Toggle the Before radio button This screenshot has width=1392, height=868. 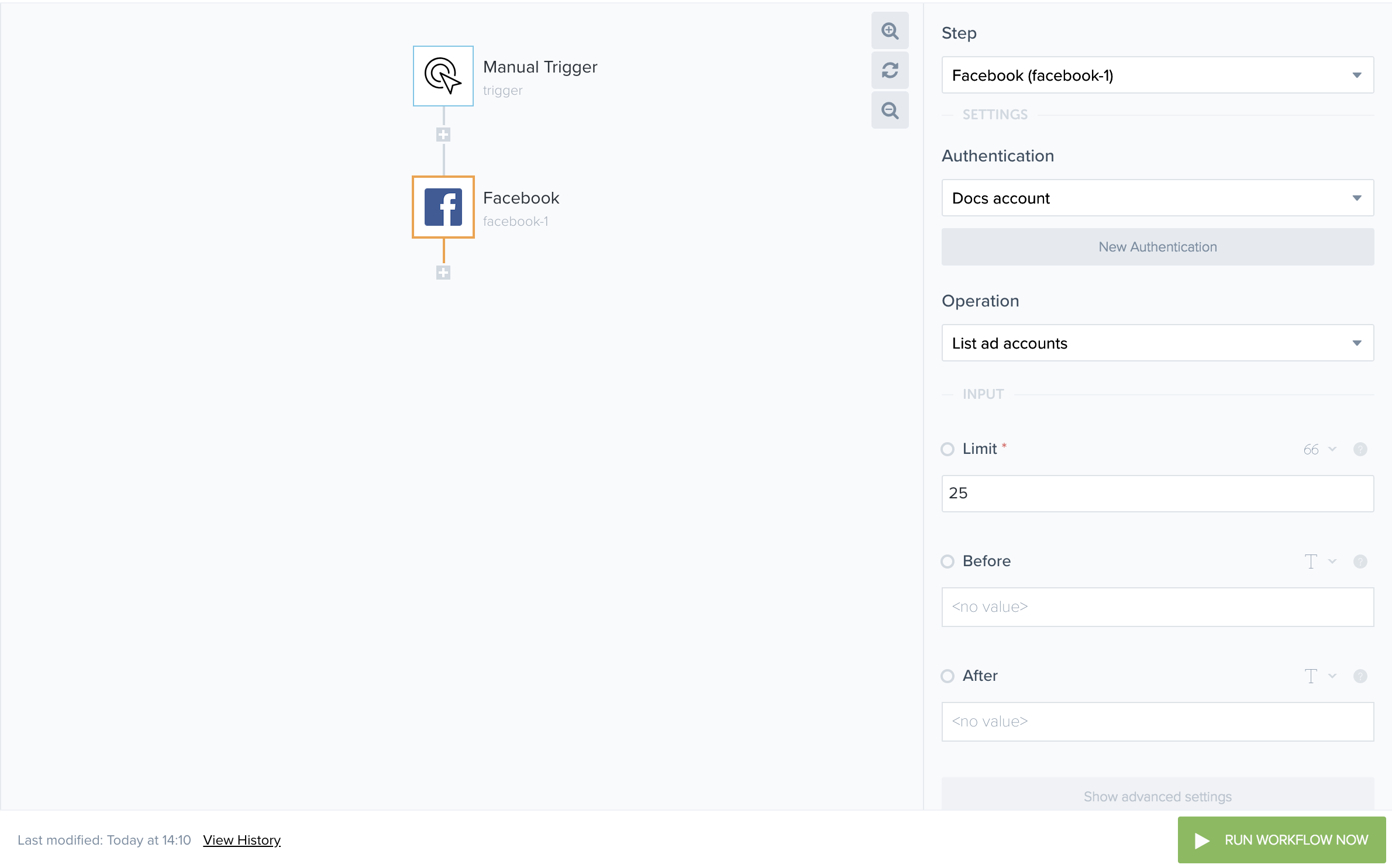[947, 562]
